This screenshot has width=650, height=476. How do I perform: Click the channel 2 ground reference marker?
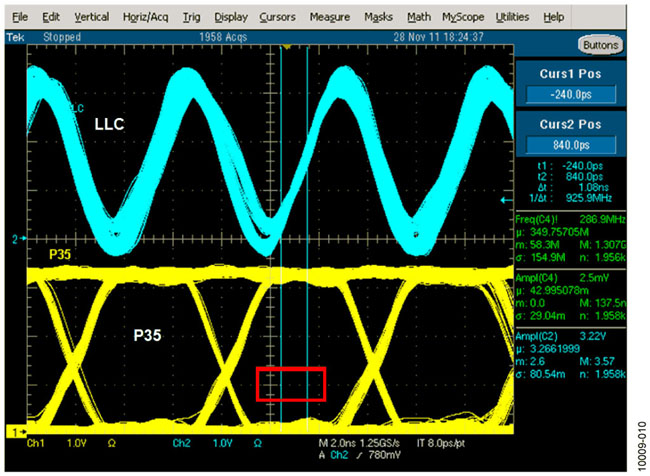click(17, 239)
